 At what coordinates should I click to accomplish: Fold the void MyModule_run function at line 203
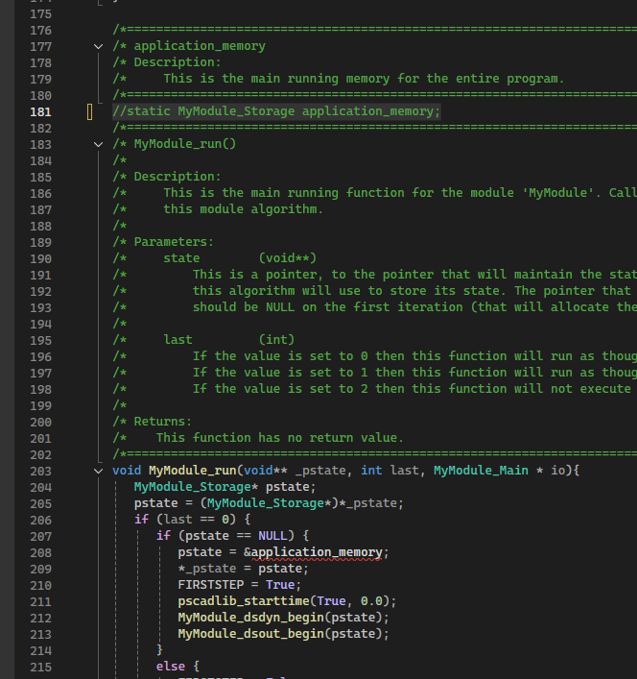[x=98, y=471]
